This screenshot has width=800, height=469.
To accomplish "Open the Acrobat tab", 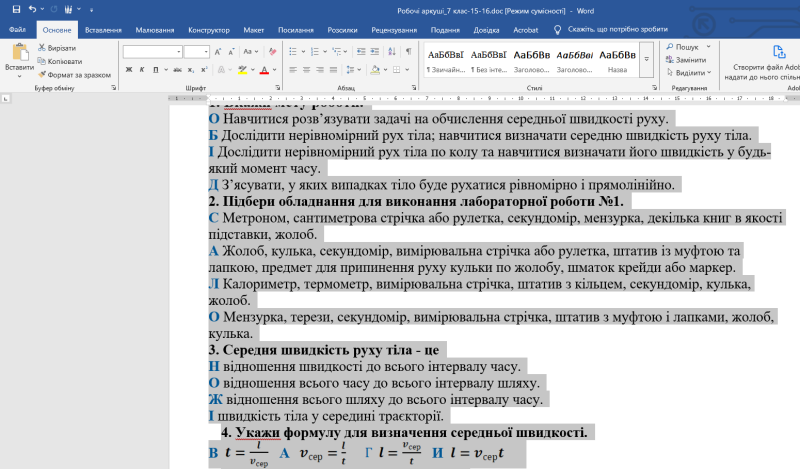I will coord(526,30).
